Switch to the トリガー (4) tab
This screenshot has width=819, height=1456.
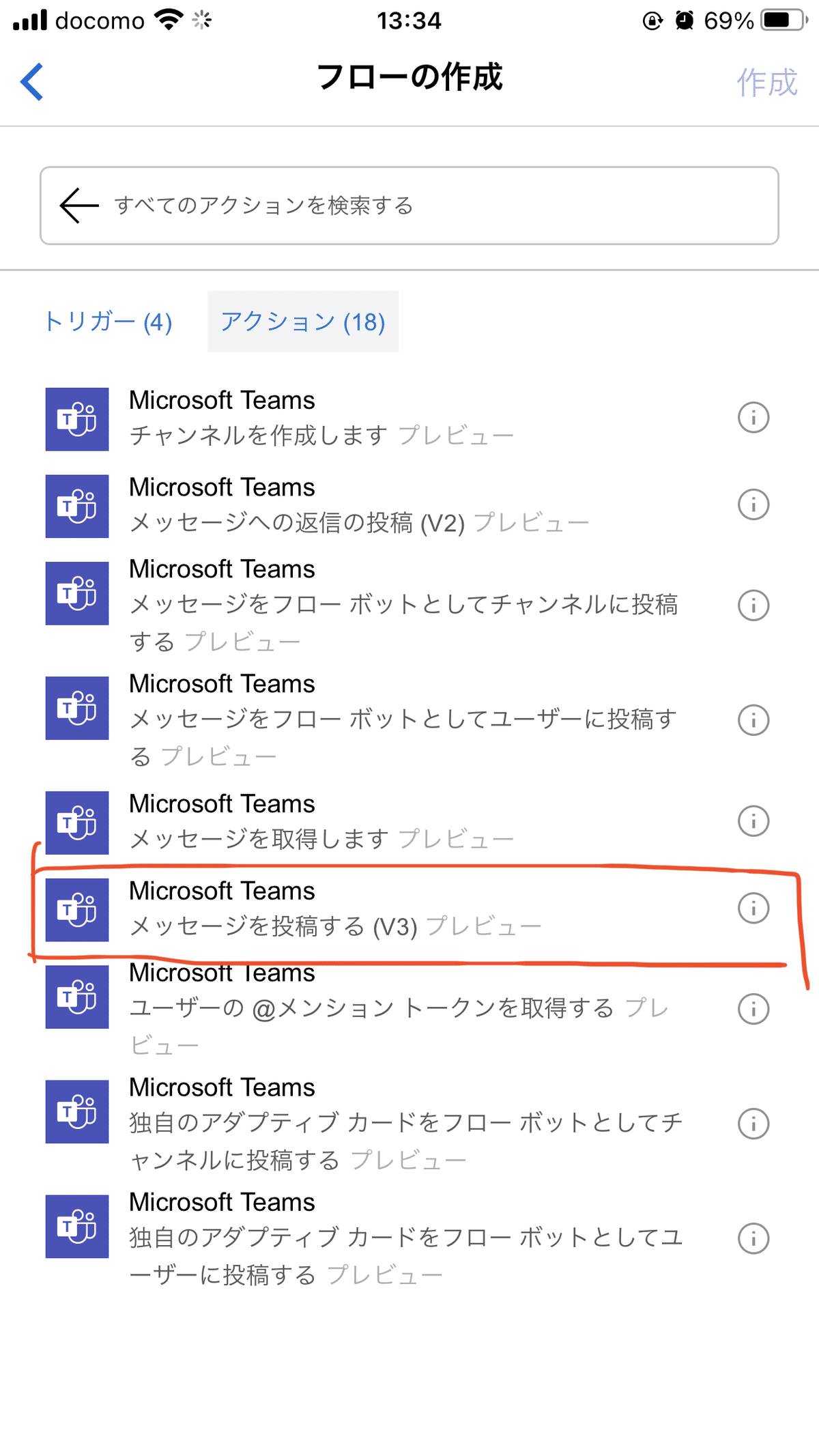point(109,322)
